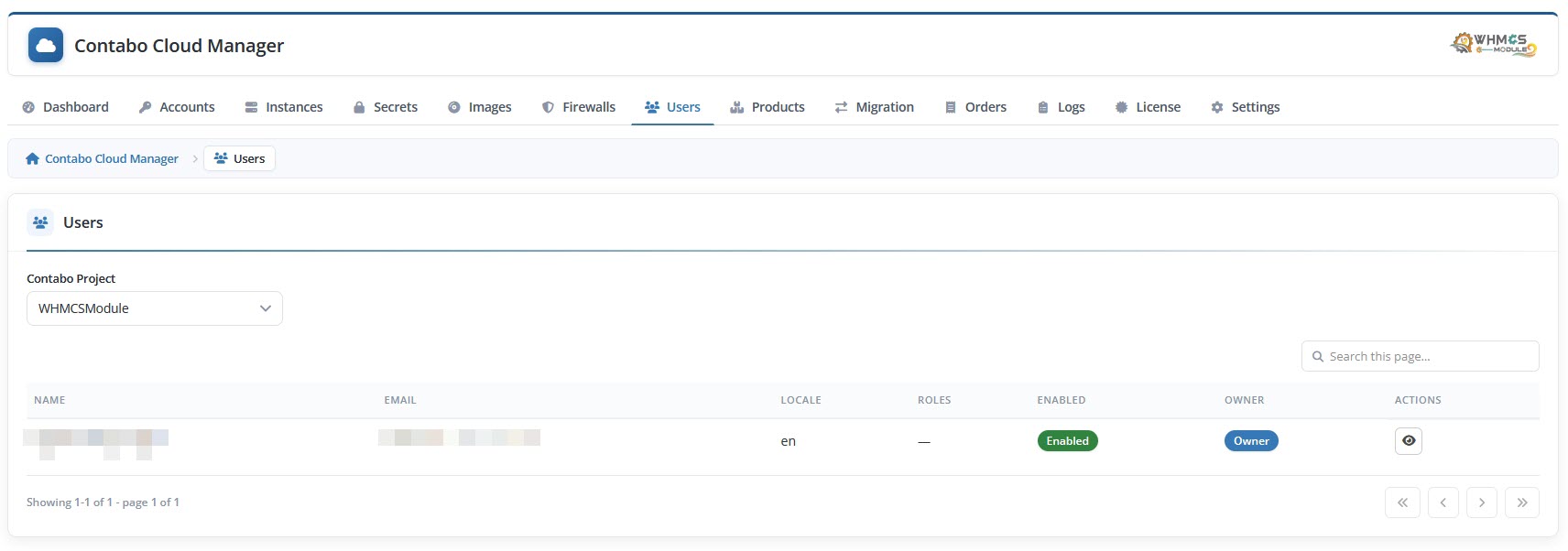The height and width of the screenshot is (551, 1568).
Task: Select the Users tab
Action: click(672, 107)
